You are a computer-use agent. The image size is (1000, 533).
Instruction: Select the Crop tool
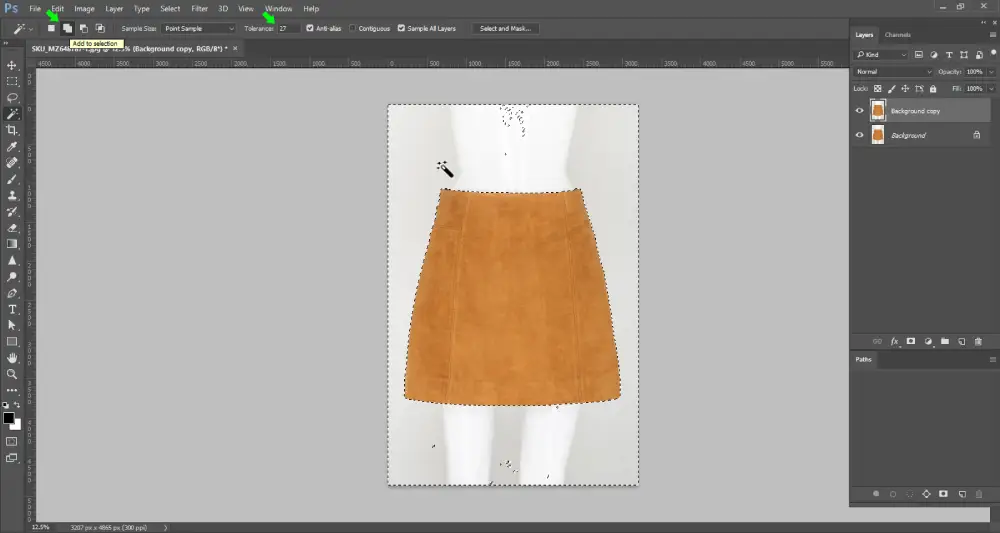tap(11, 130)
